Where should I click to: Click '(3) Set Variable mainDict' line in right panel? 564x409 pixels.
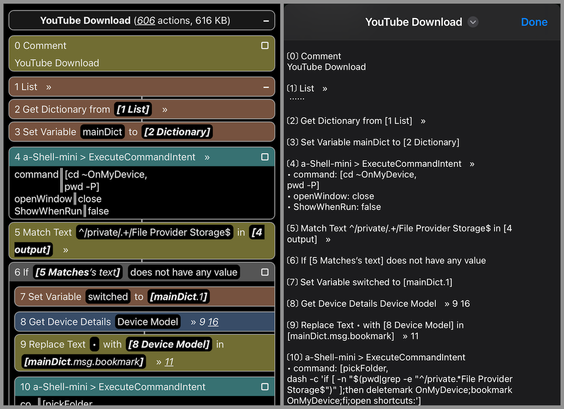coord(373,142)
